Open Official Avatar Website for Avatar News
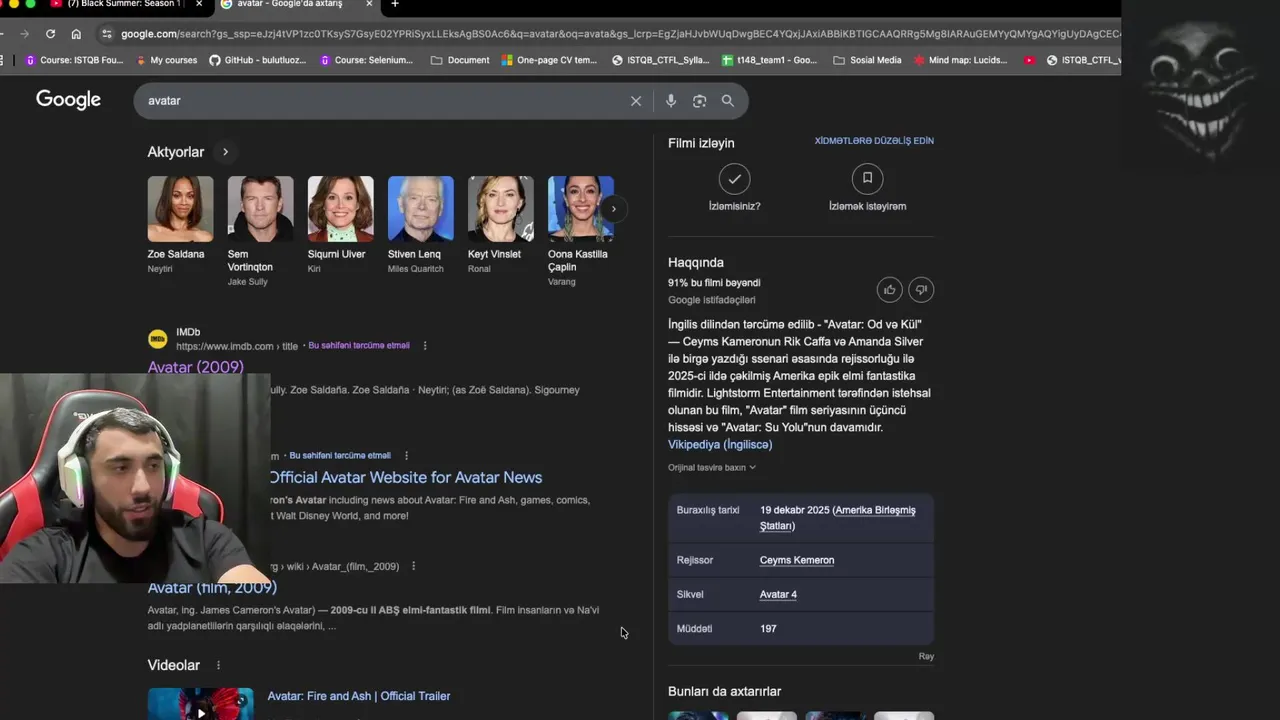The height and width of the screenshot is (720, 1280). pyautogui.click(x=405, y=478)
